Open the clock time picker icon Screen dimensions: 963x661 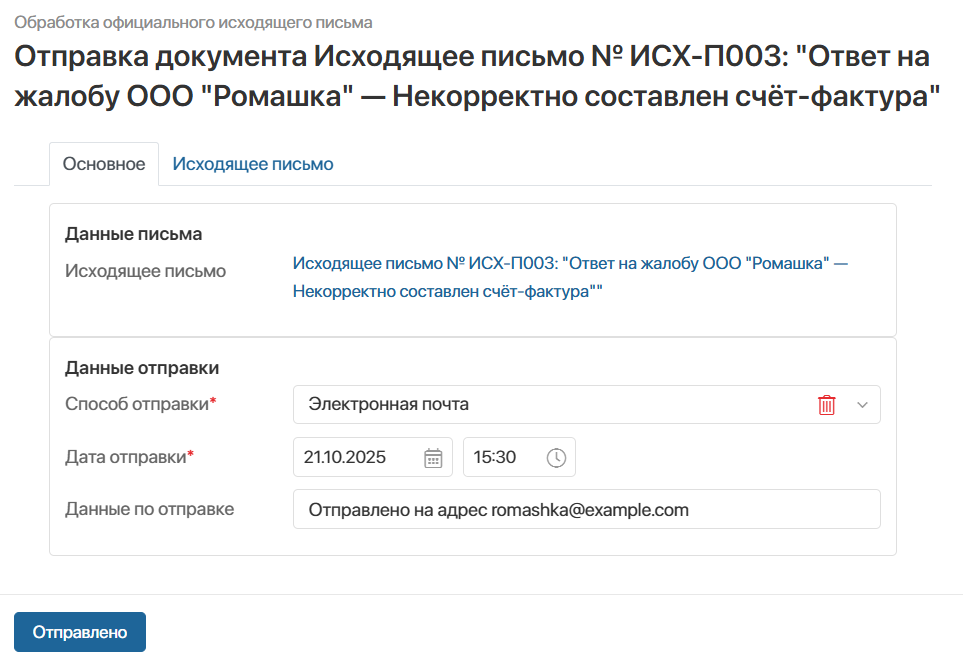coord(556,458)
